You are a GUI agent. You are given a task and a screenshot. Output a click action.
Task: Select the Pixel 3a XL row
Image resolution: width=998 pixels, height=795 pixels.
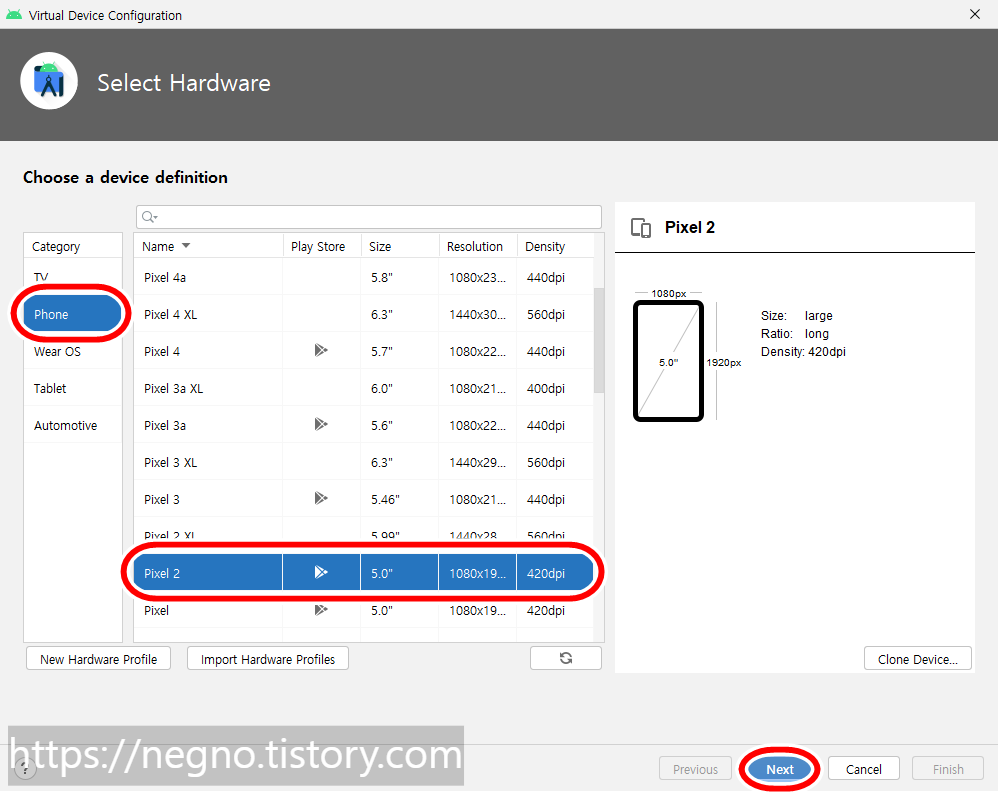point(363,388)
